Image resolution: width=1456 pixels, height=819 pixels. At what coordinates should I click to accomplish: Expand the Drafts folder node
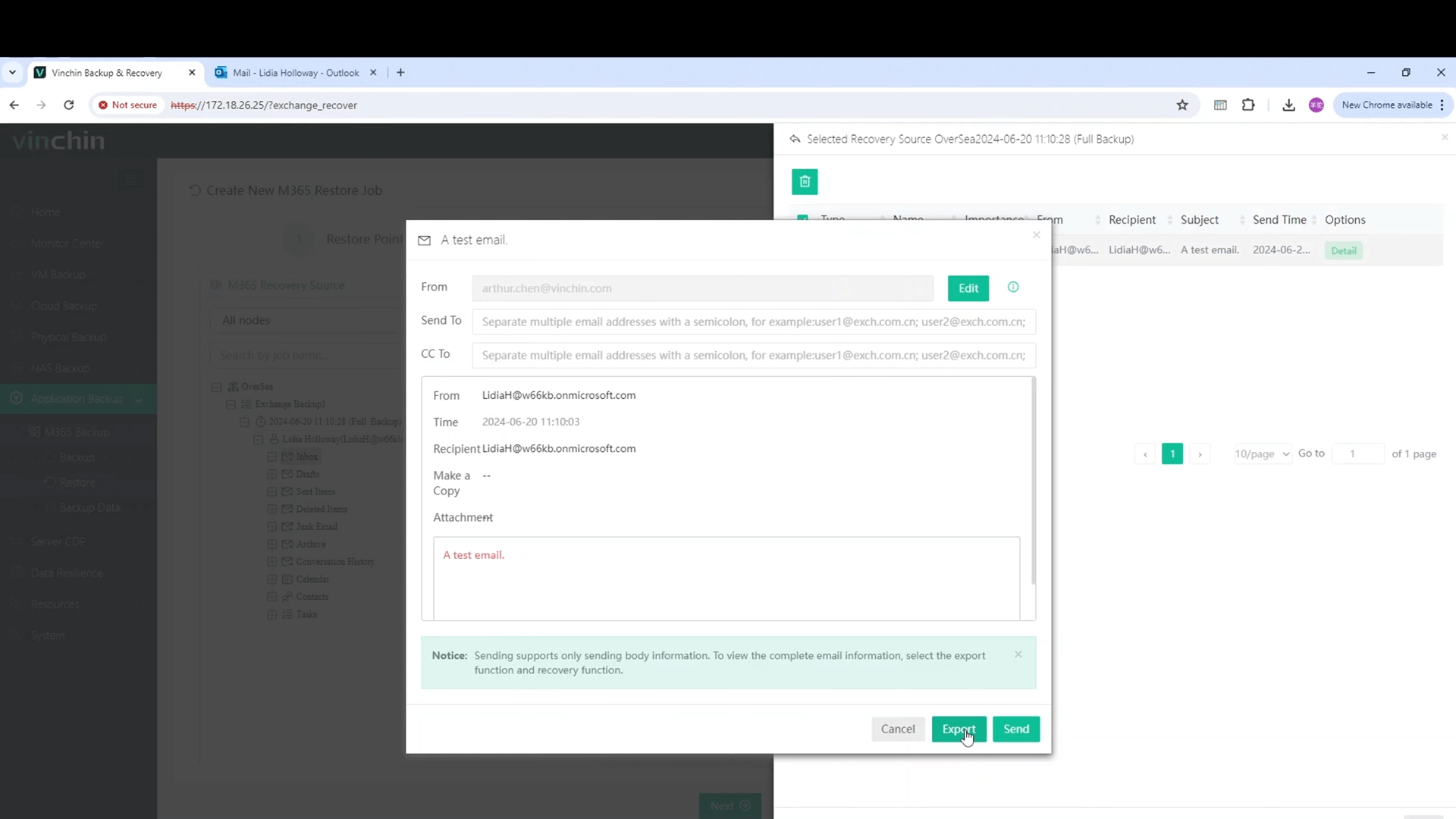[272, 474]
